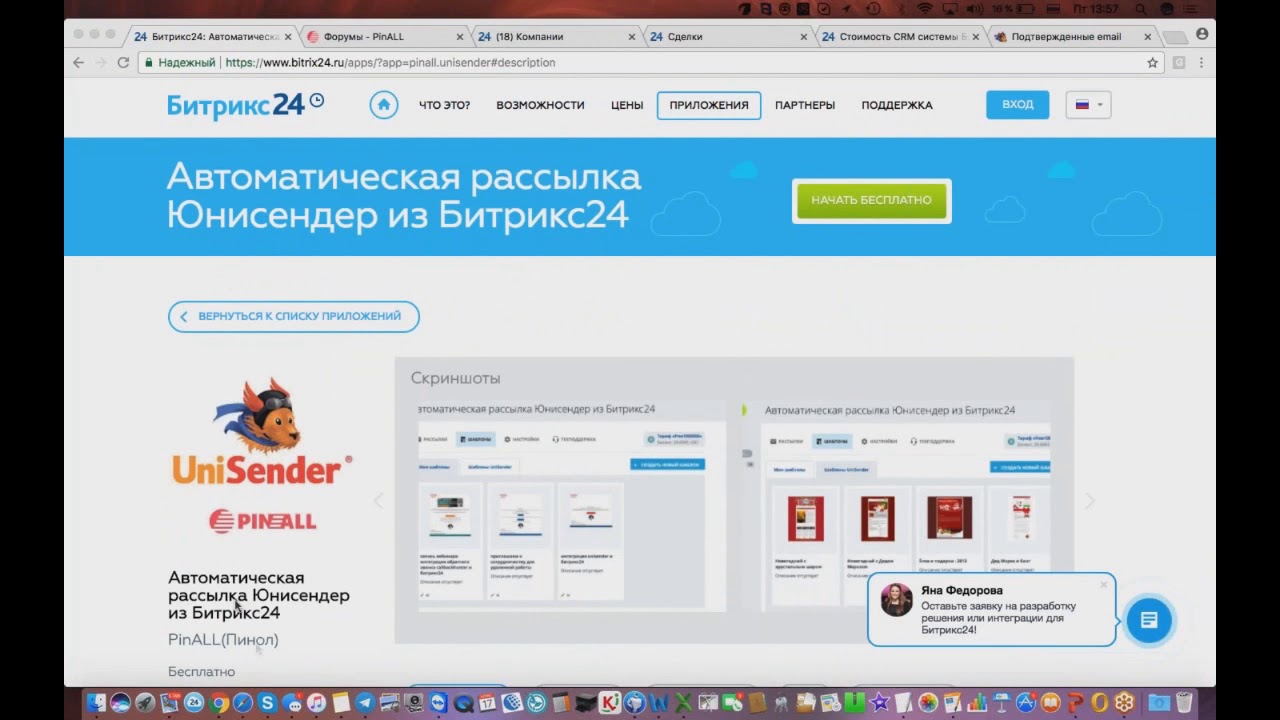Close the Сделки browser tab
Screen dimensions: 1280x720
pos(804,37)
